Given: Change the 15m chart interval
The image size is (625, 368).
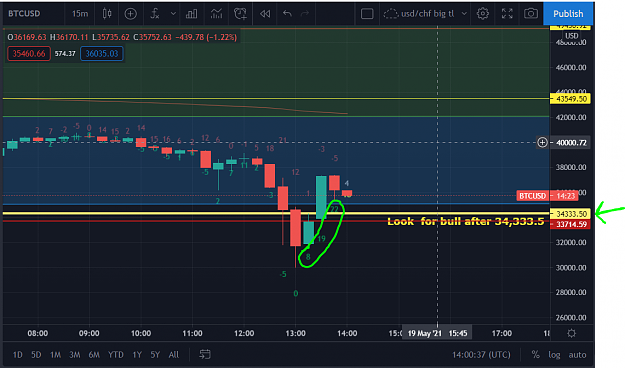Looking at the screenshot, I should click(x=80, y=14).
